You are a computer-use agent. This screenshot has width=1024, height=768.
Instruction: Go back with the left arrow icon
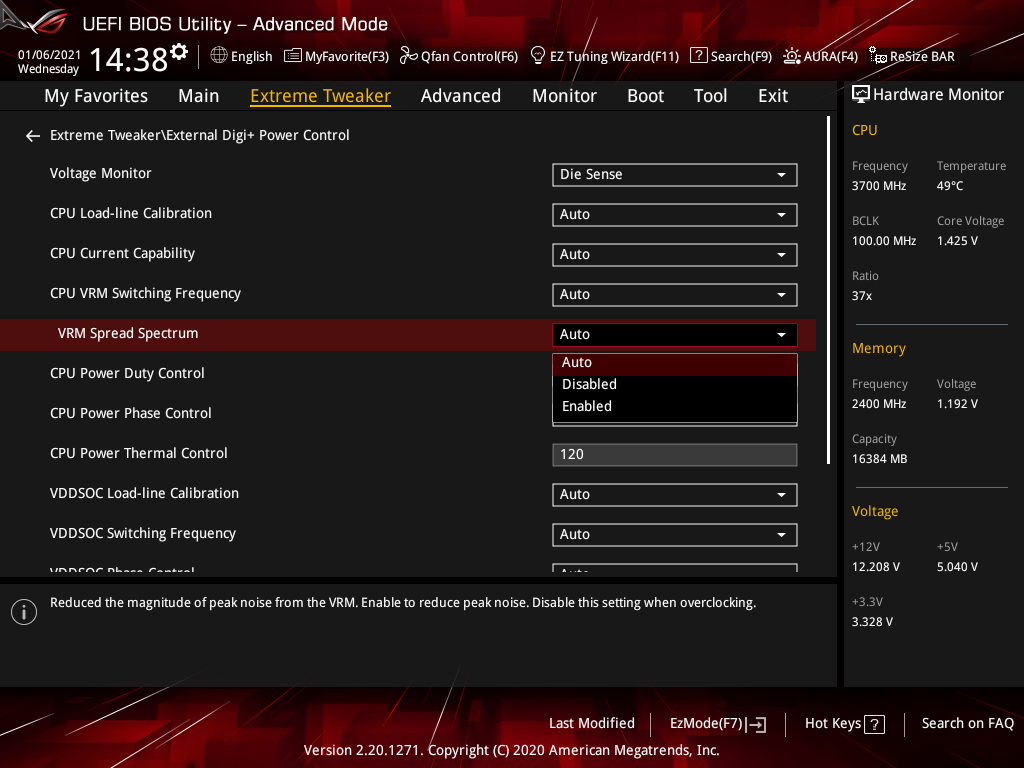point(33,136)
